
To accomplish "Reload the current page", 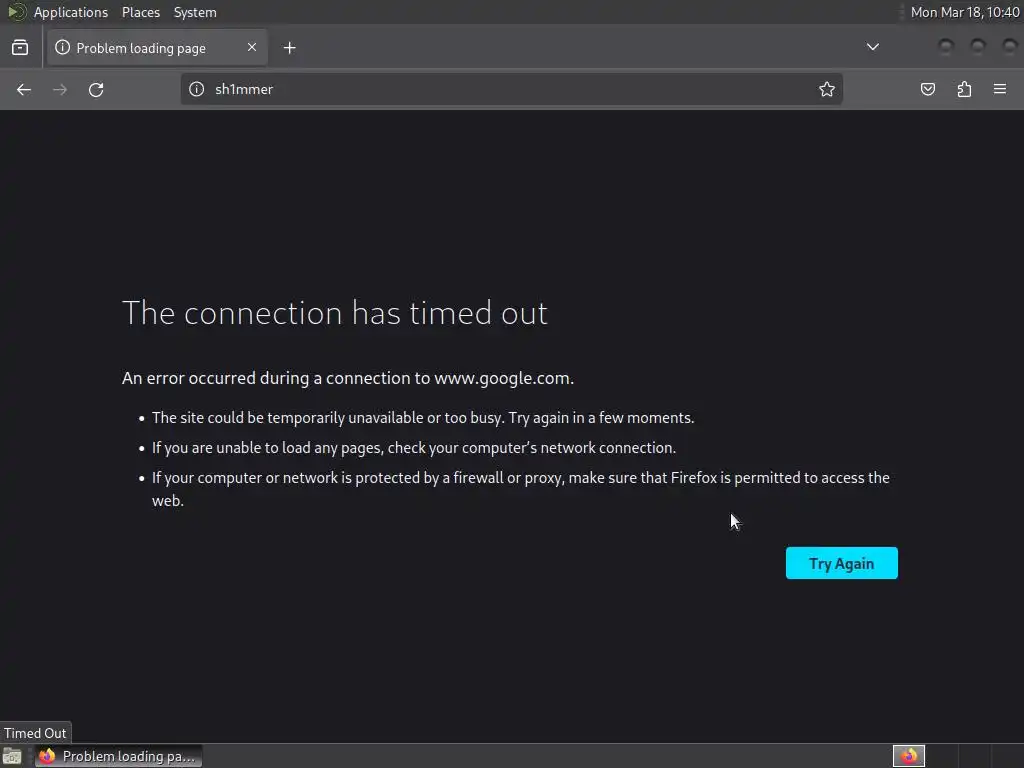I will pyautogui.click(x=96, y=89).
